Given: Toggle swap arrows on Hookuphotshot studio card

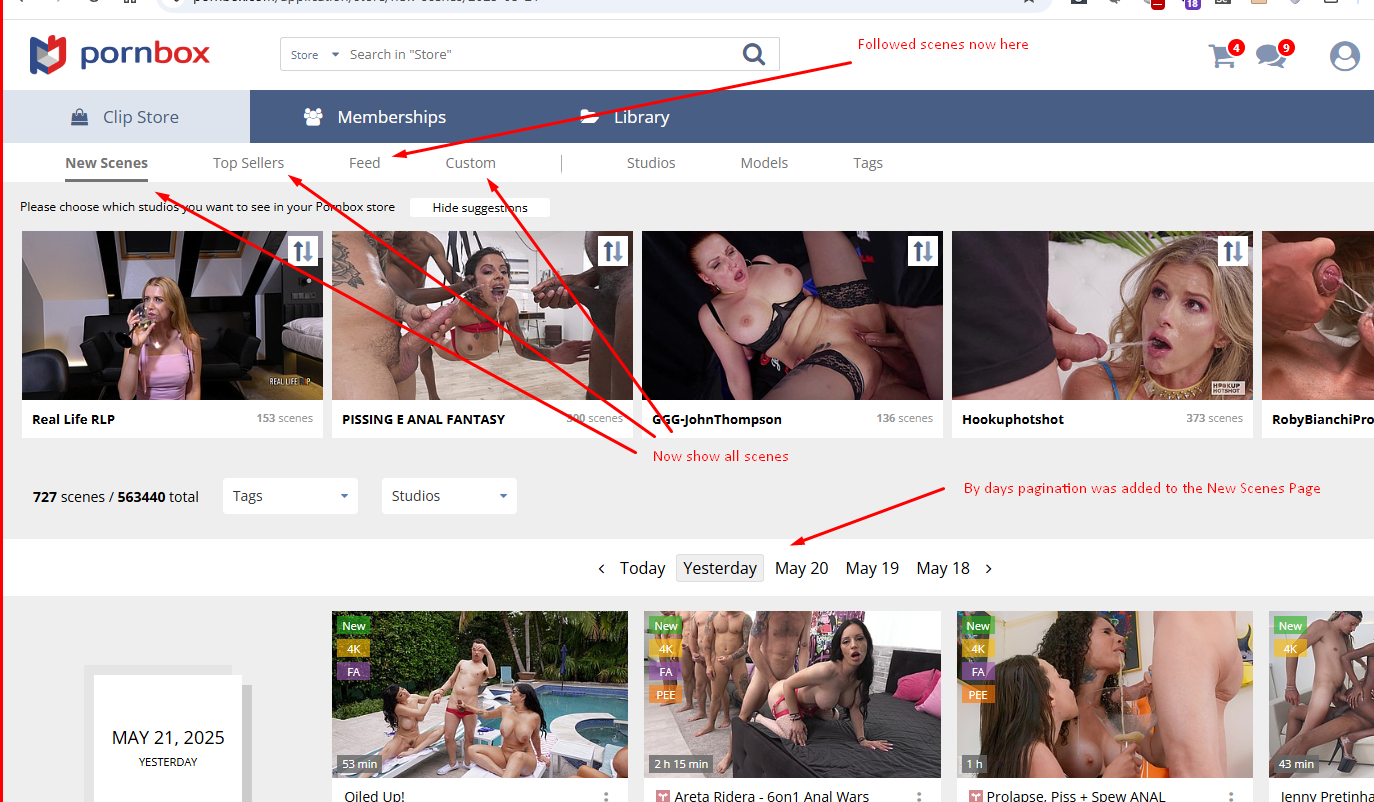Looking at the screenshot, I should tap(1233, 250).
